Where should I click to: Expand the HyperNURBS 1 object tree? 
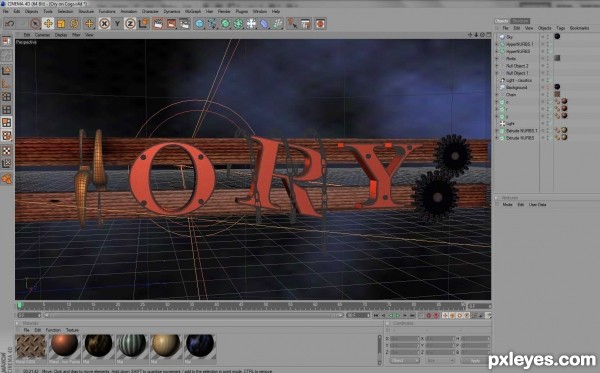tap(497, 44)
